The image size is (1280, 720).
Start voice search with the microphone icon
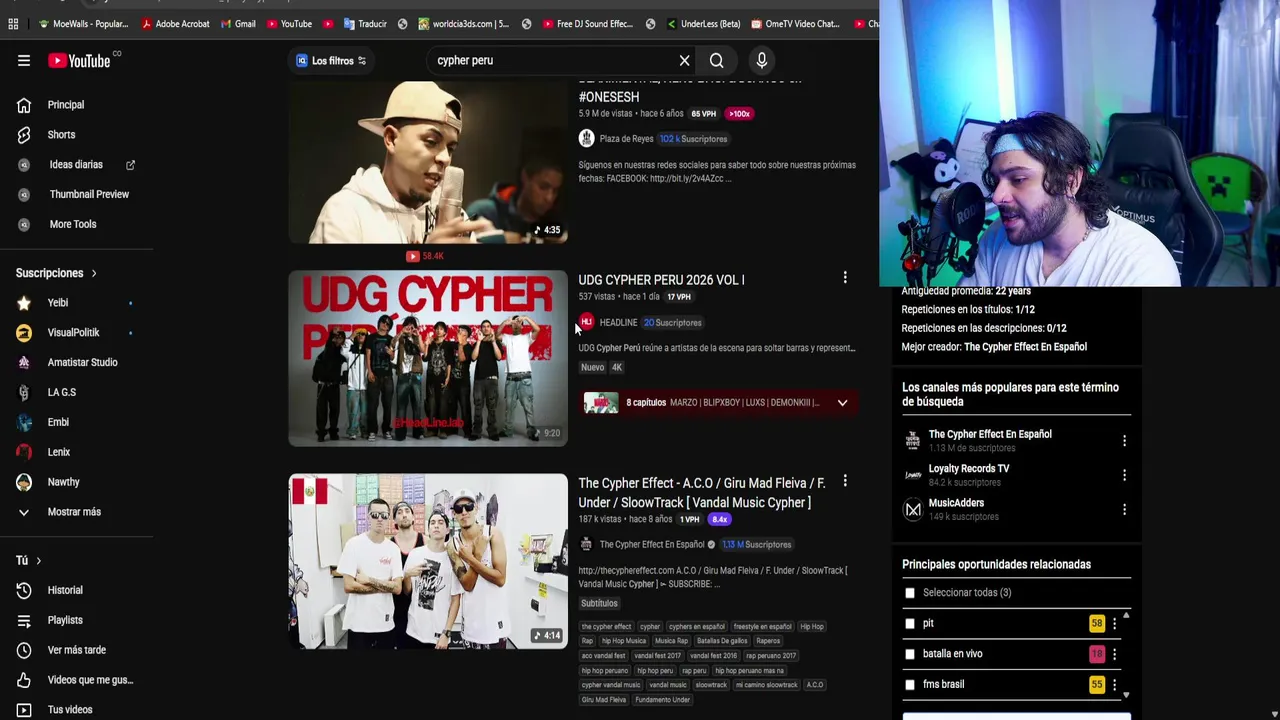[x=762, y=61]
